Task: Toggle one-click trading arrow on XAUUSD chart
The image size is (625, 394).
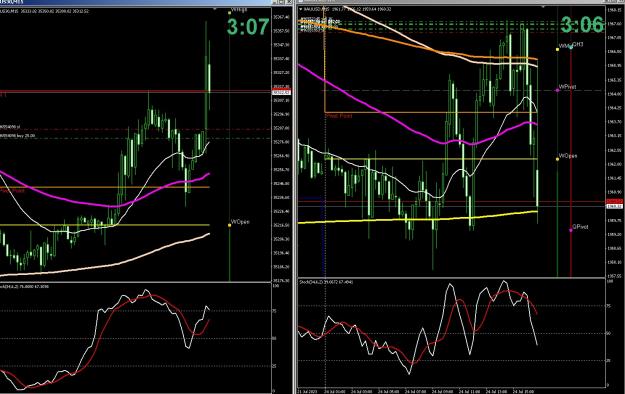Action: click(x=301, y=9)
